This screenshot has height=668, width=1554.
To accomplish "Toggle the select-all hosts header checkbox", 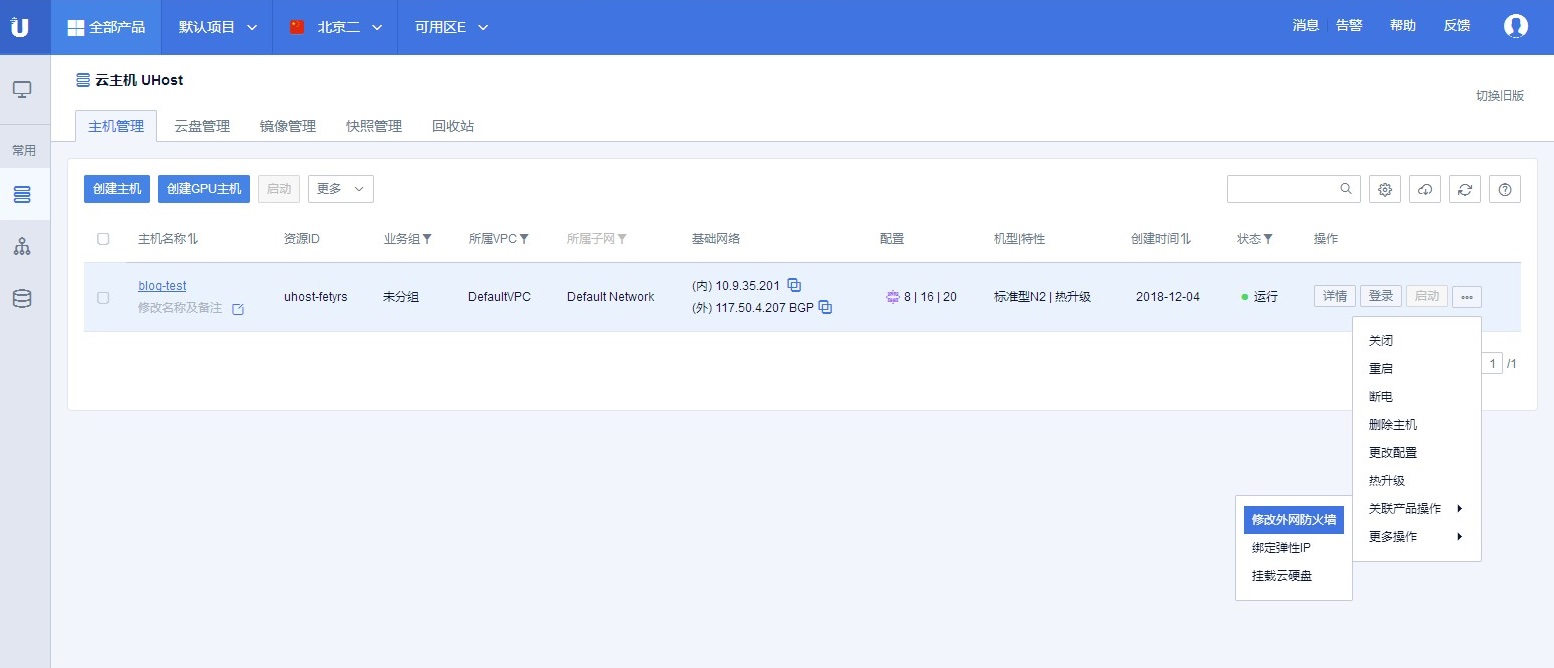I will pyautogui.click(x=103, y=239).
